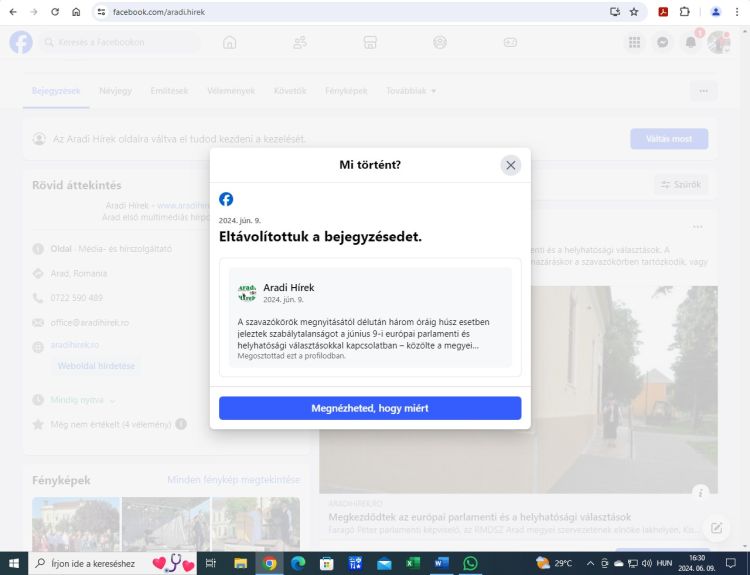
Task: Click the new message compose icon
Action: [x=716, y=528]
